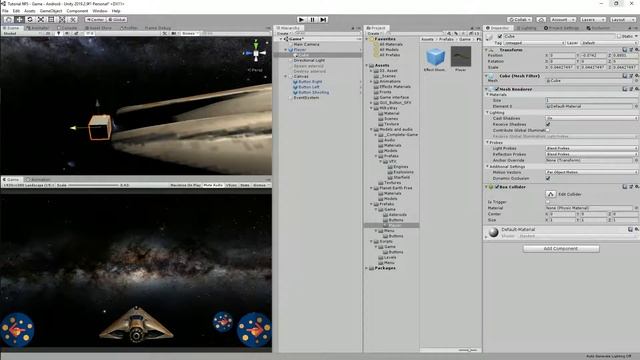
Task: Pick a mesh with the Mesh field object picker
Action: tap(636, 80)
